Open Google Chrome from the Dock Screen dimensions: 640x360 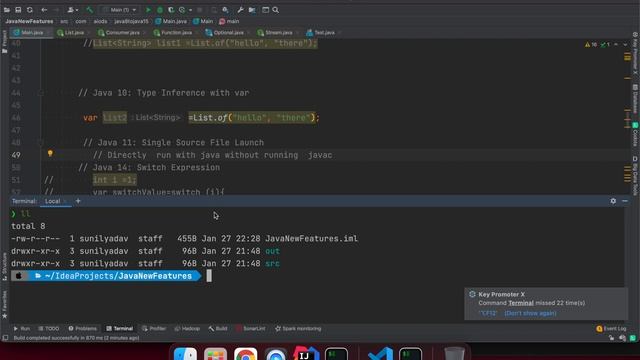246,354
